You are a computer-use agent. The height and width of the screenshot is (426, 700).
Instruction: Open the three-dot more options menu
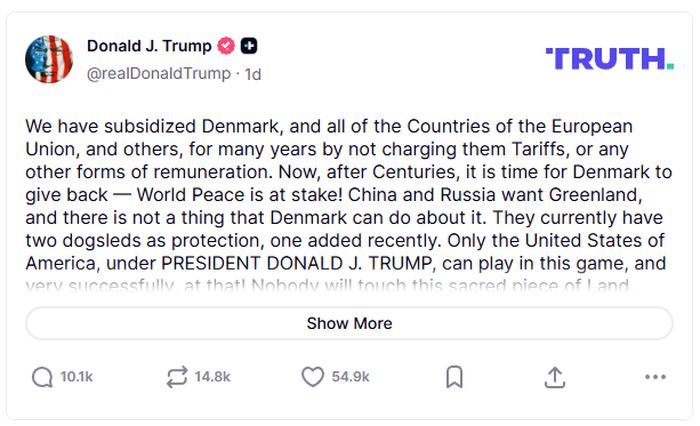[655, 377]
